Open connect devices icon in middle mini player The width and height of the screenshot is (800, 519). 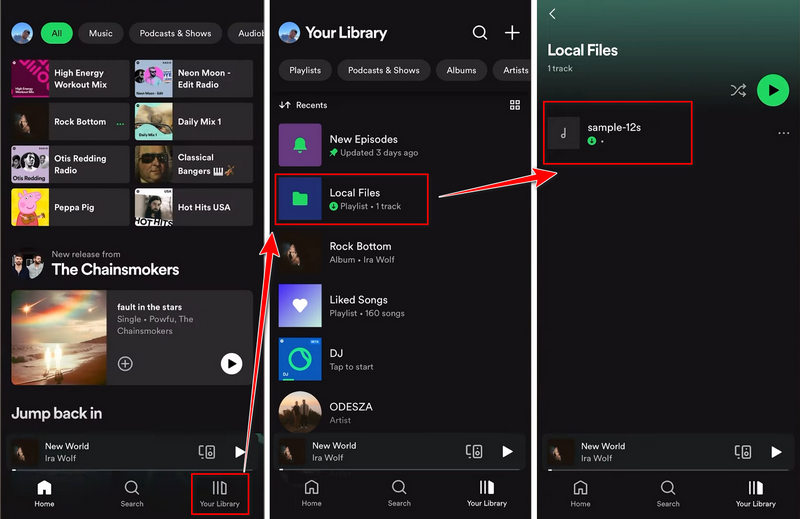pos(474,451)
